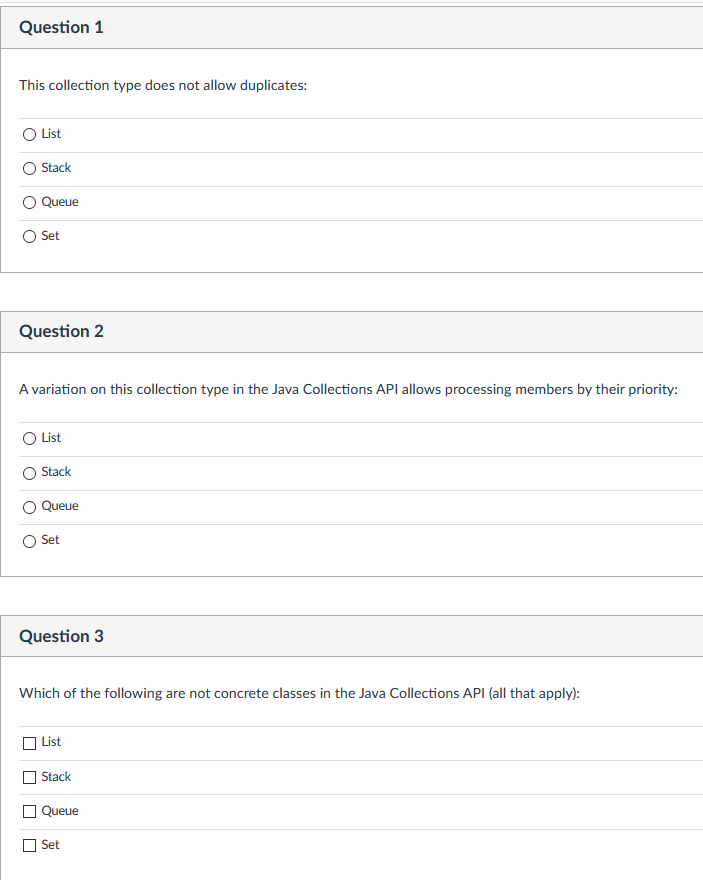This screenshot has width=703, height=880.
Task: Check the List checkbox in Question 3
Action: pyautogui.click(x=29, y=742)
